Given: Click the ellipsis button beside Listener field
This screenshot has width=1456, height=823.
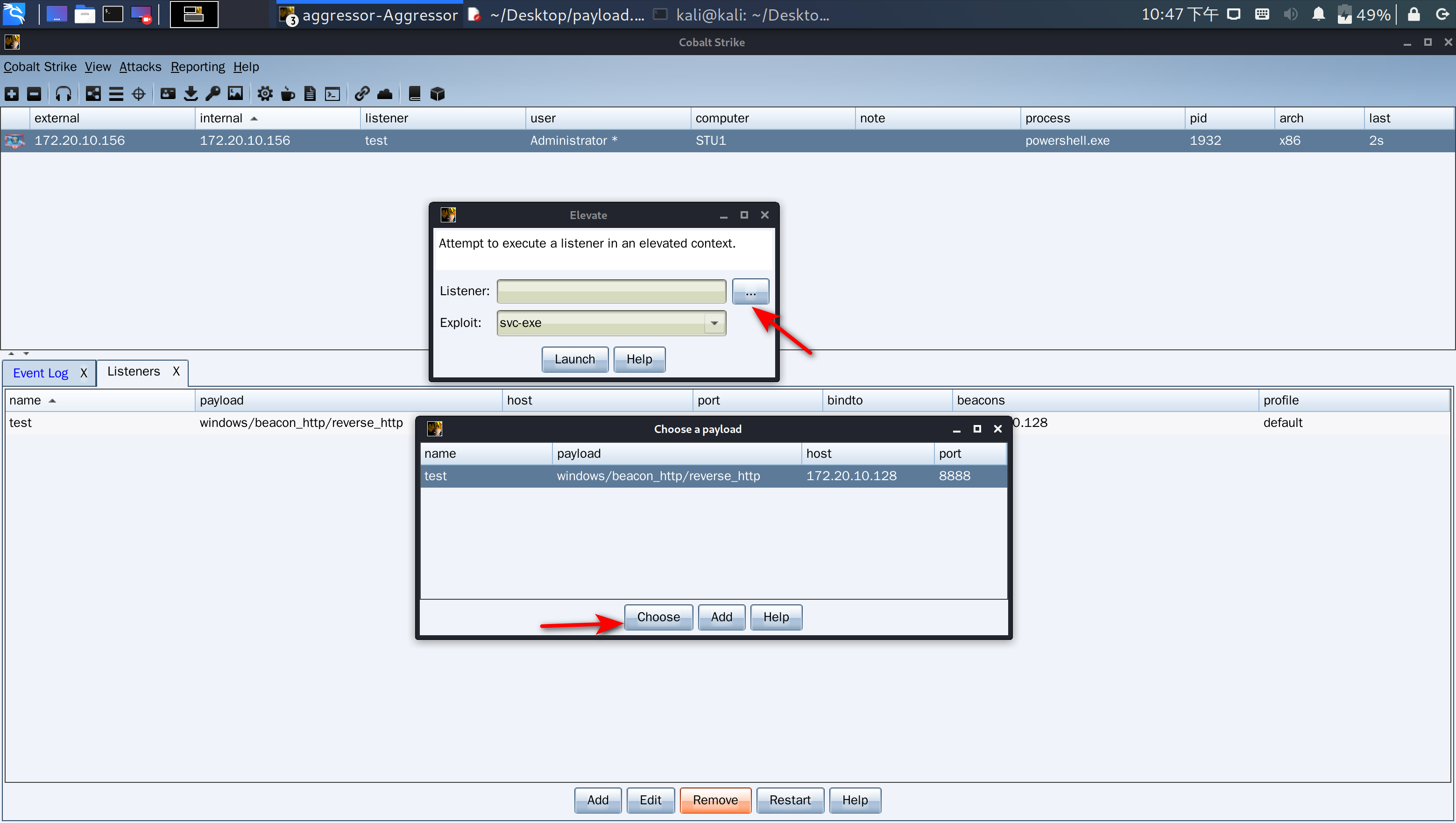Looking at the screenshot, I should (750, 291).
